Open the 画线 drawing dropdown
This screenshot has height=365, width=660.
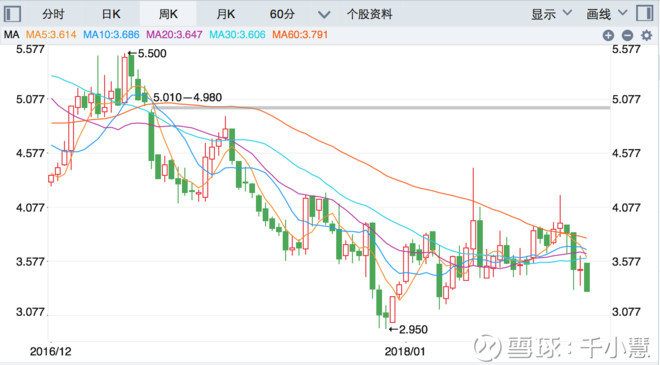click(x=607, y=14)
